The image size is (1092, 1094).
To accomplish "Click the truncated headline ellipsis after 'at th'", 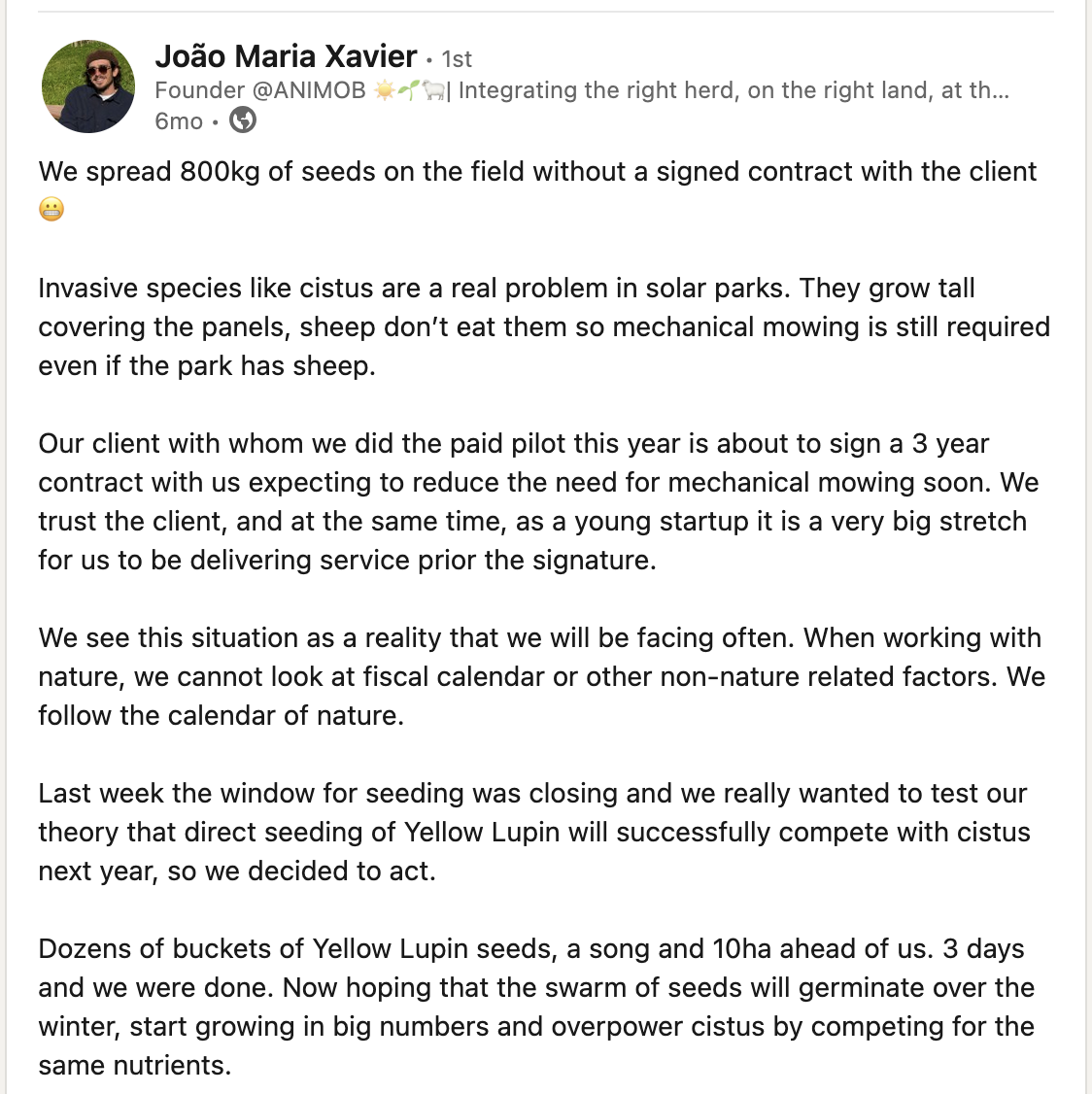I will (x=999, y=90).
